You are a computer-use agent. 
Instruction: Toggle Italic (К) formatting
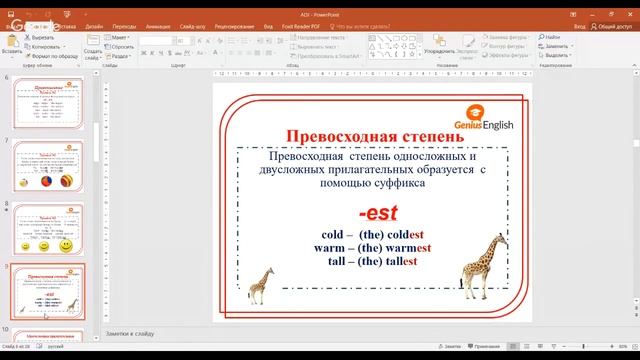pos(152,53)
